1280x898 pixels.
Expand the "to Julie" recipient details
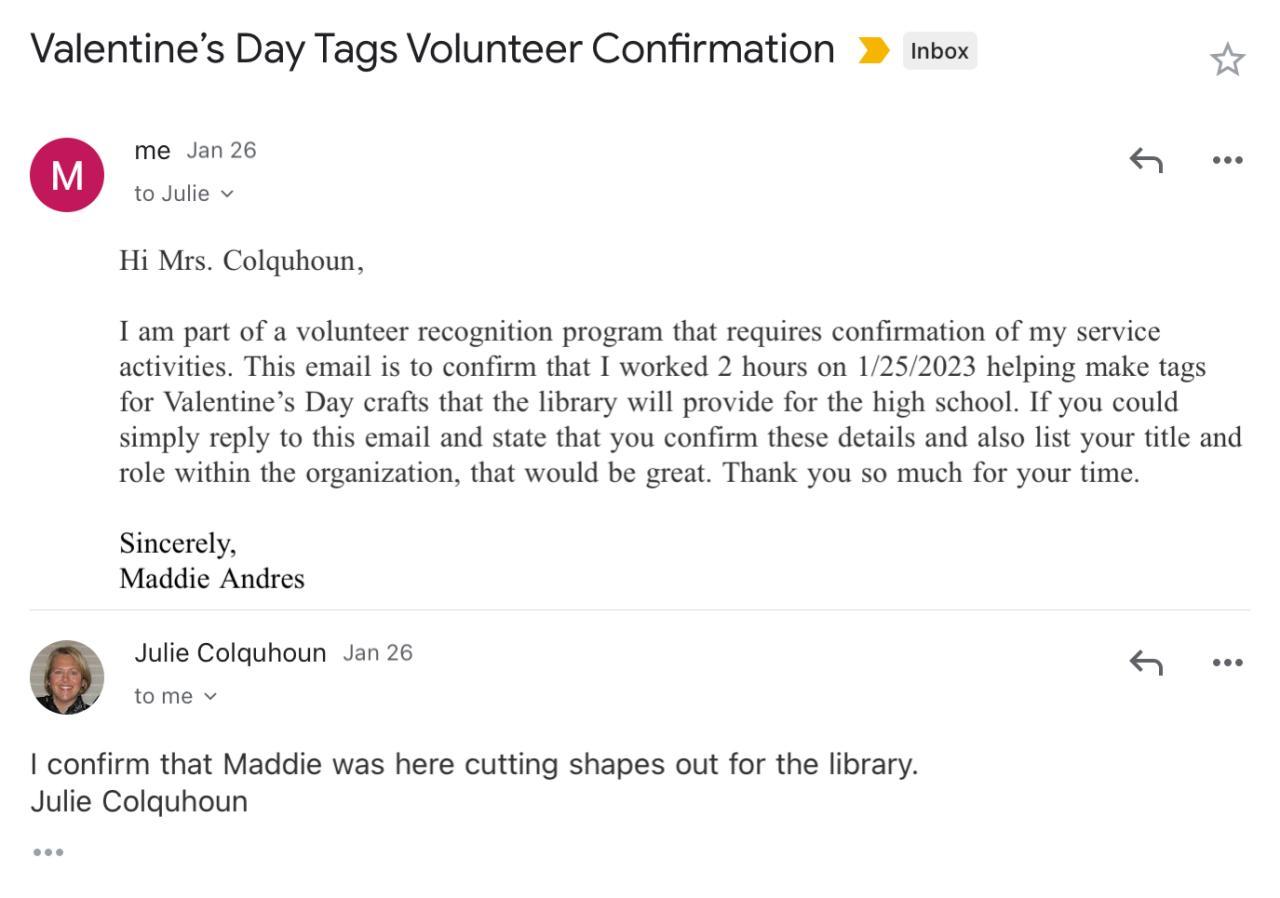[x=184, y=194]
